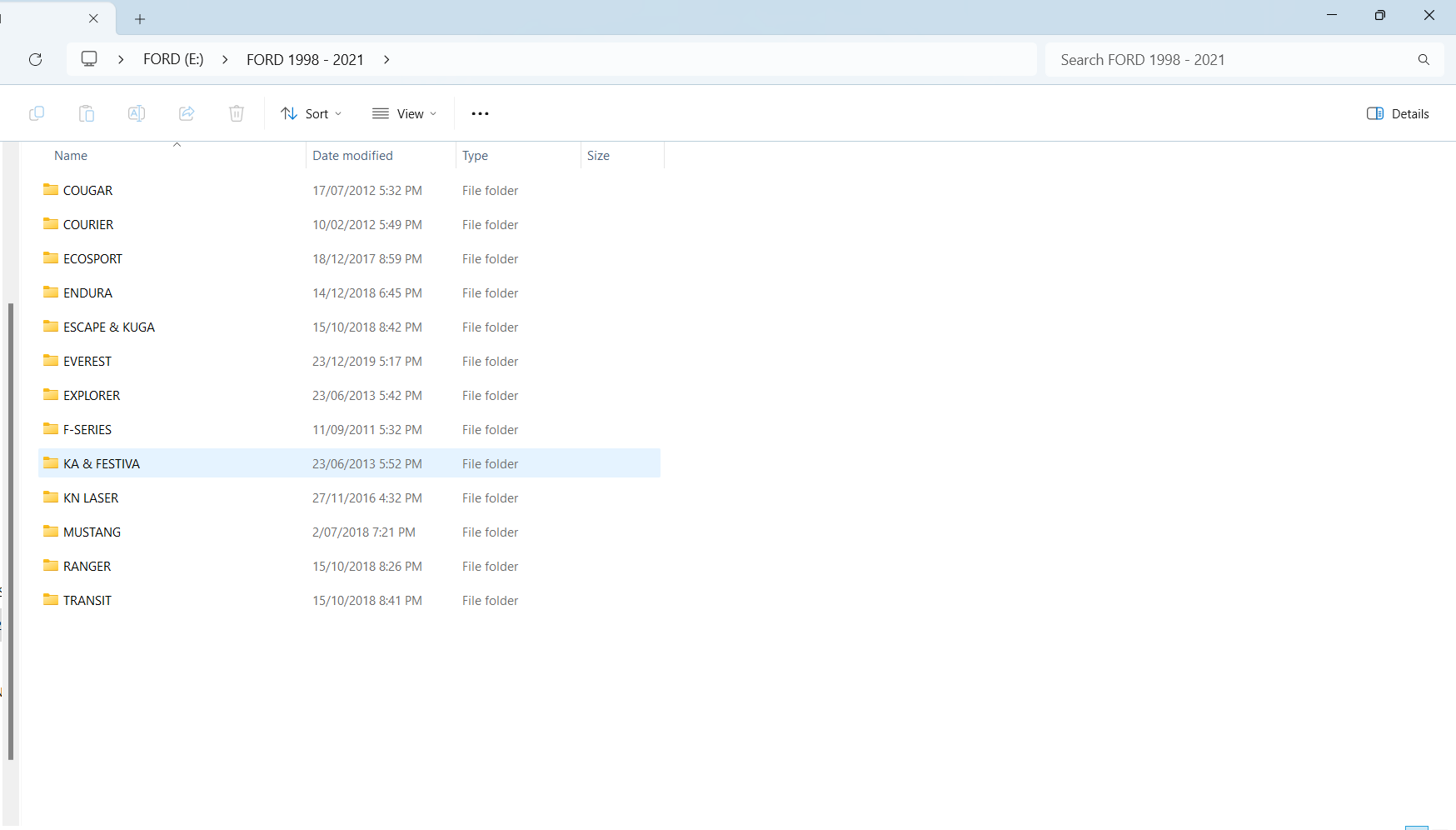Click date 14/12/2018 6:45 PM

pos(367,292)
